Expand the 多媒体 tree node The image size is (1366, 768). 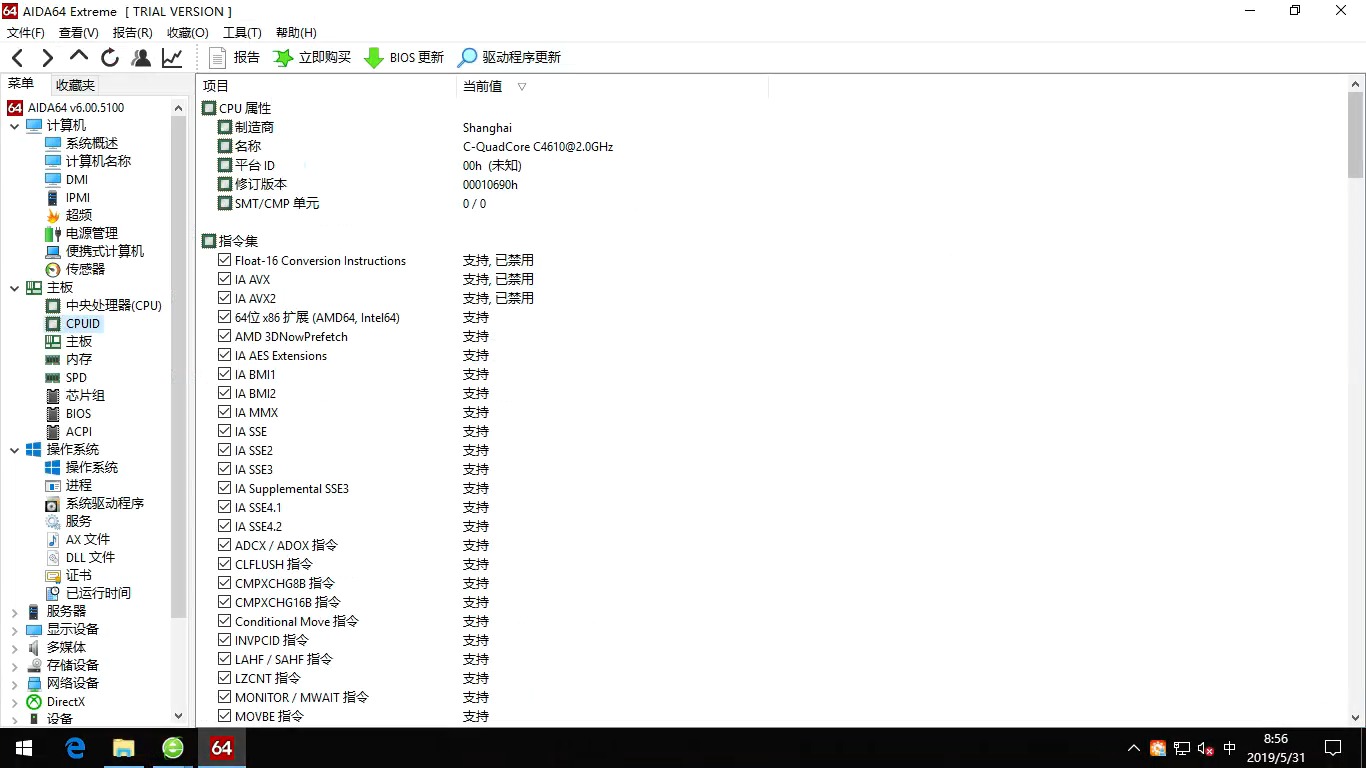(x=15, y=648)
